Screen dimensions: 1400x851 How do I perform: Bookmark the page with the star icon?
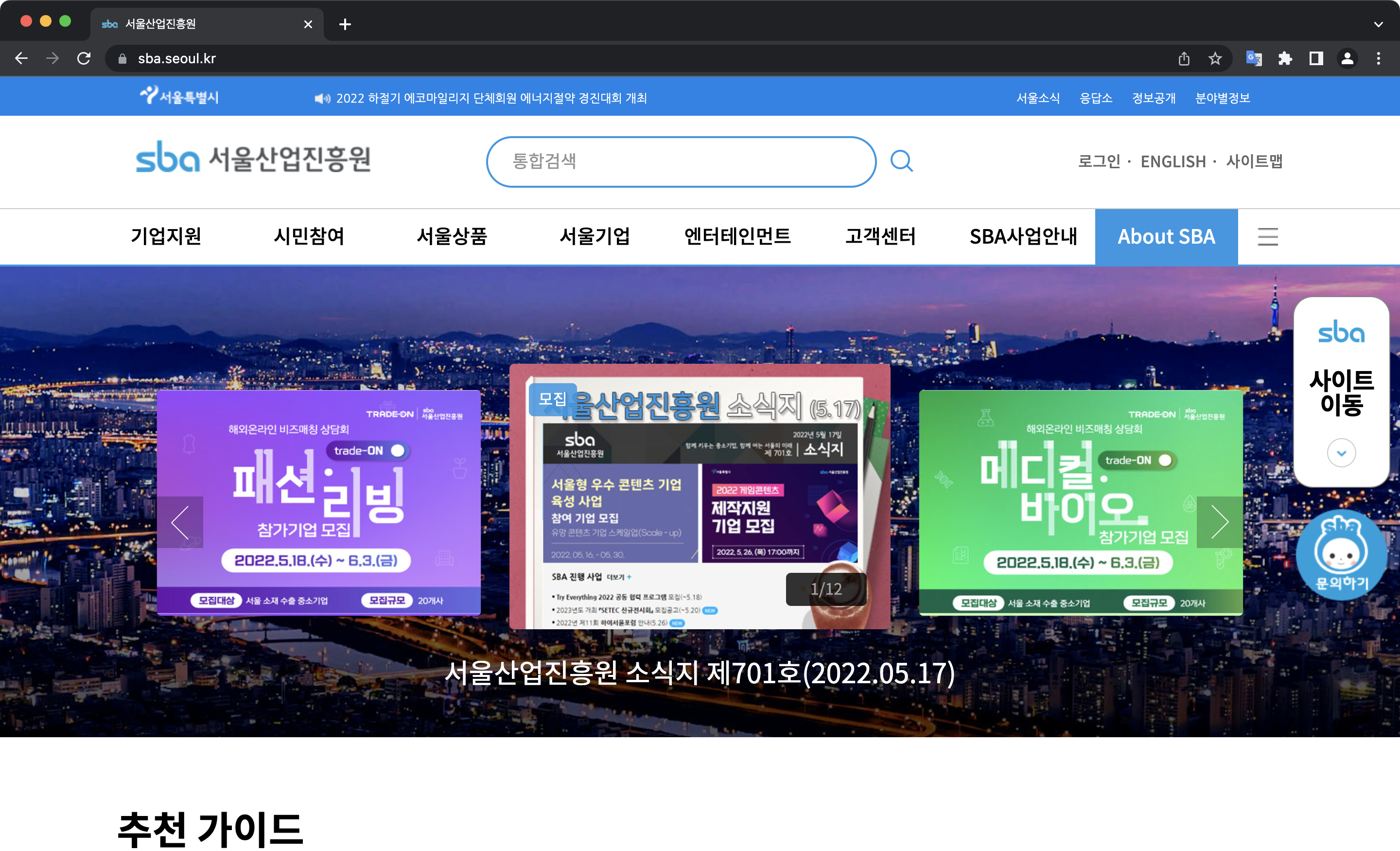(1215, 58)
